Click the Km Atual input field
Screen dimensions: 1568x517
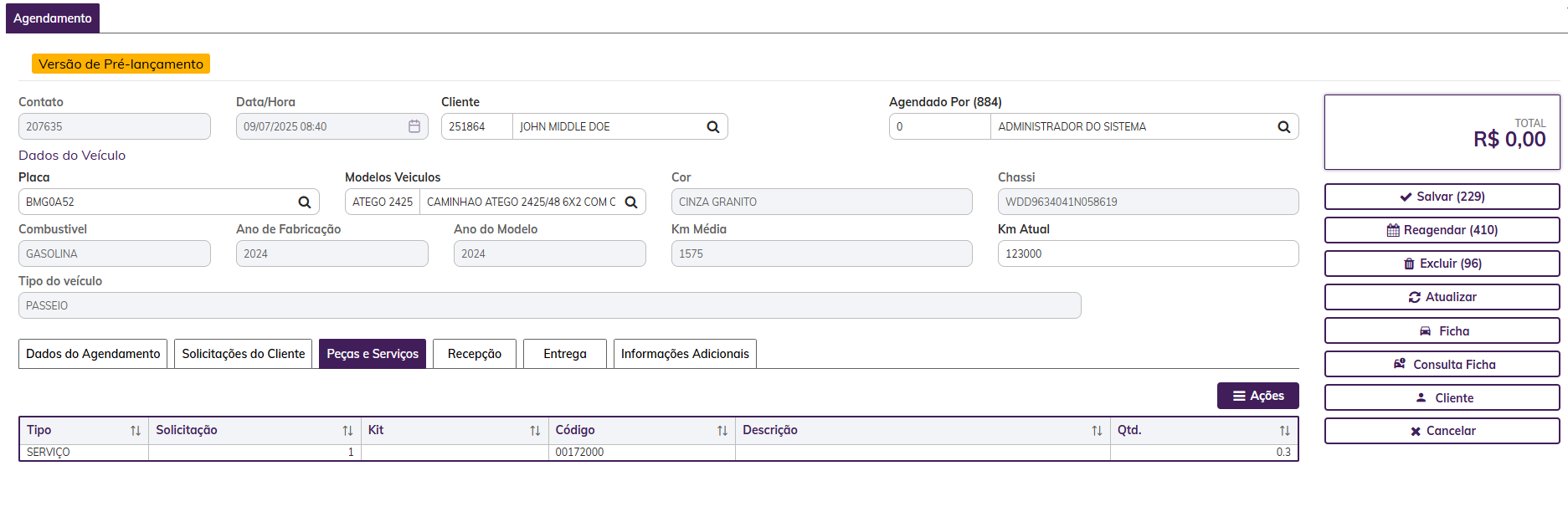[x=1148, y=253]
